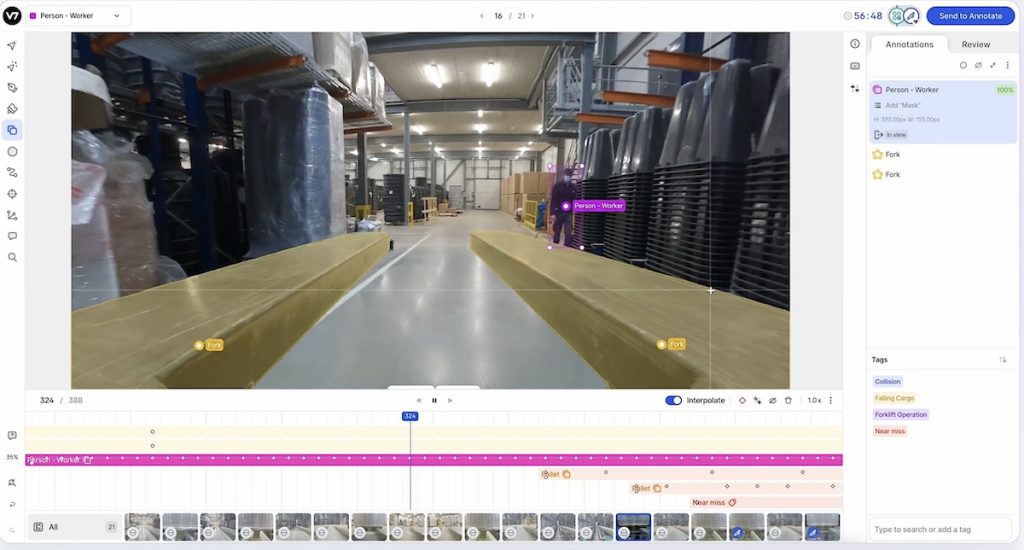This screenshot has height=550, width=1024.
Task: Open the Annotations tab
Action: [x=909, y=44]
